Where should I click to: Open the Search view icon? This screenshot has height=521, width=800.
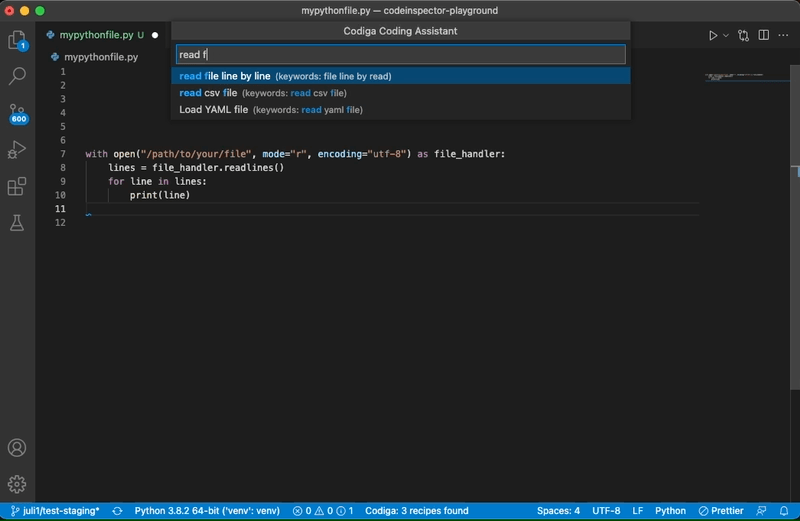pyautogui.click(x=17, y=76)
